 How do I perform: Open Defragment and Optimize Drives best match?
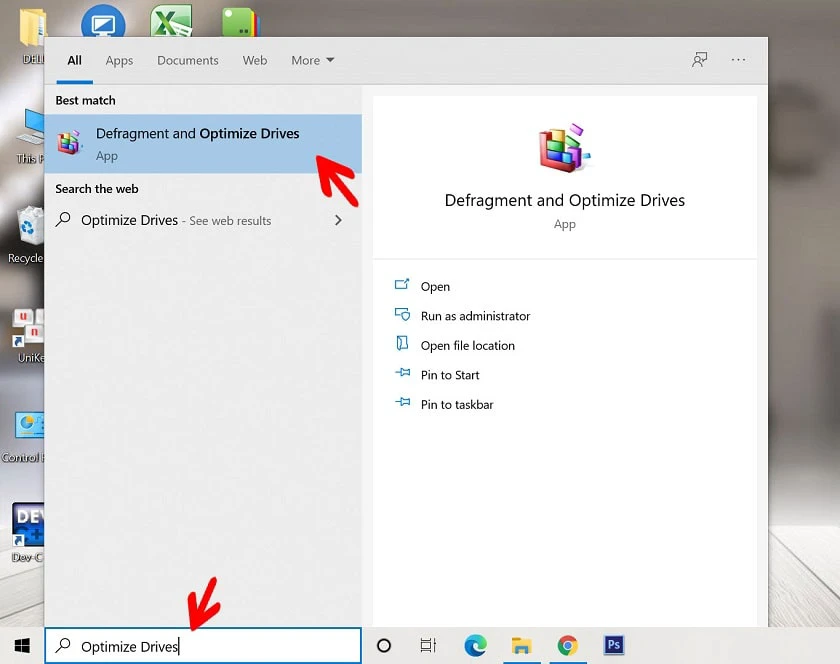202,144
